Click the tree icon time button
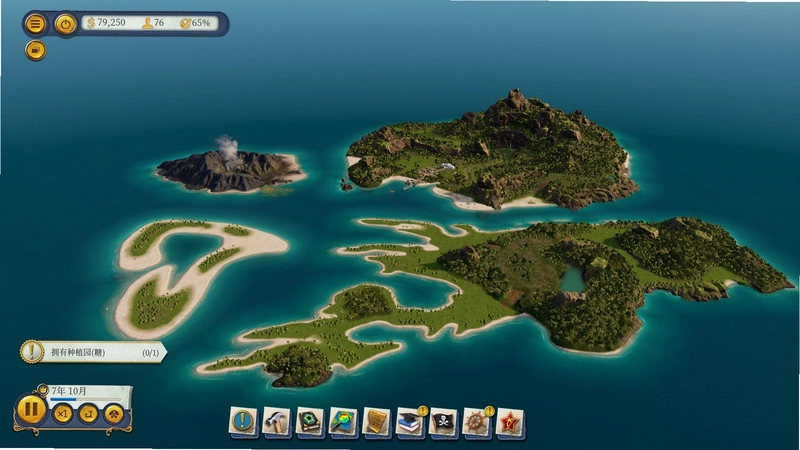The width and height of the screenshot is (800, 450). tap(114, 414)
